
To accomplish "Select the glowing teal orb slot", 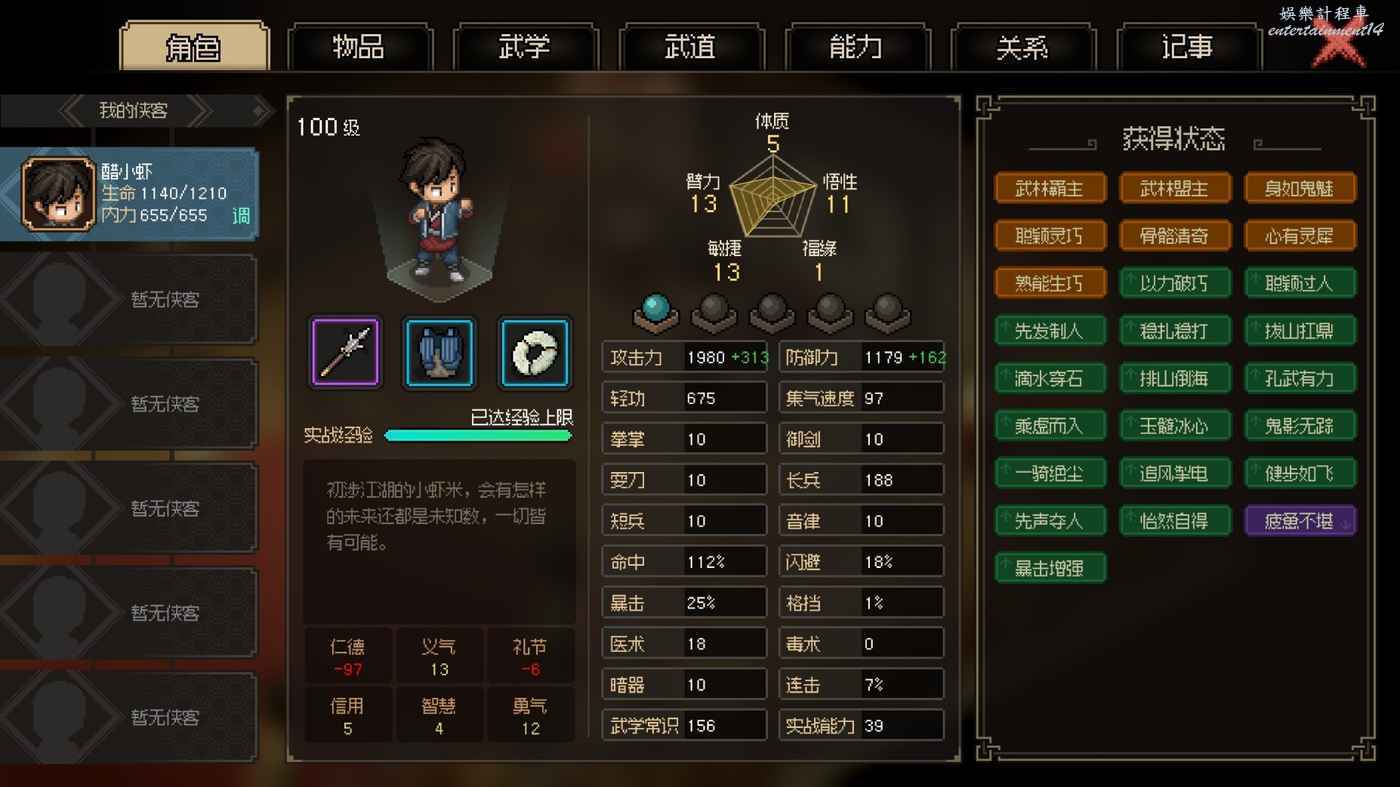I will coord(656,311).
